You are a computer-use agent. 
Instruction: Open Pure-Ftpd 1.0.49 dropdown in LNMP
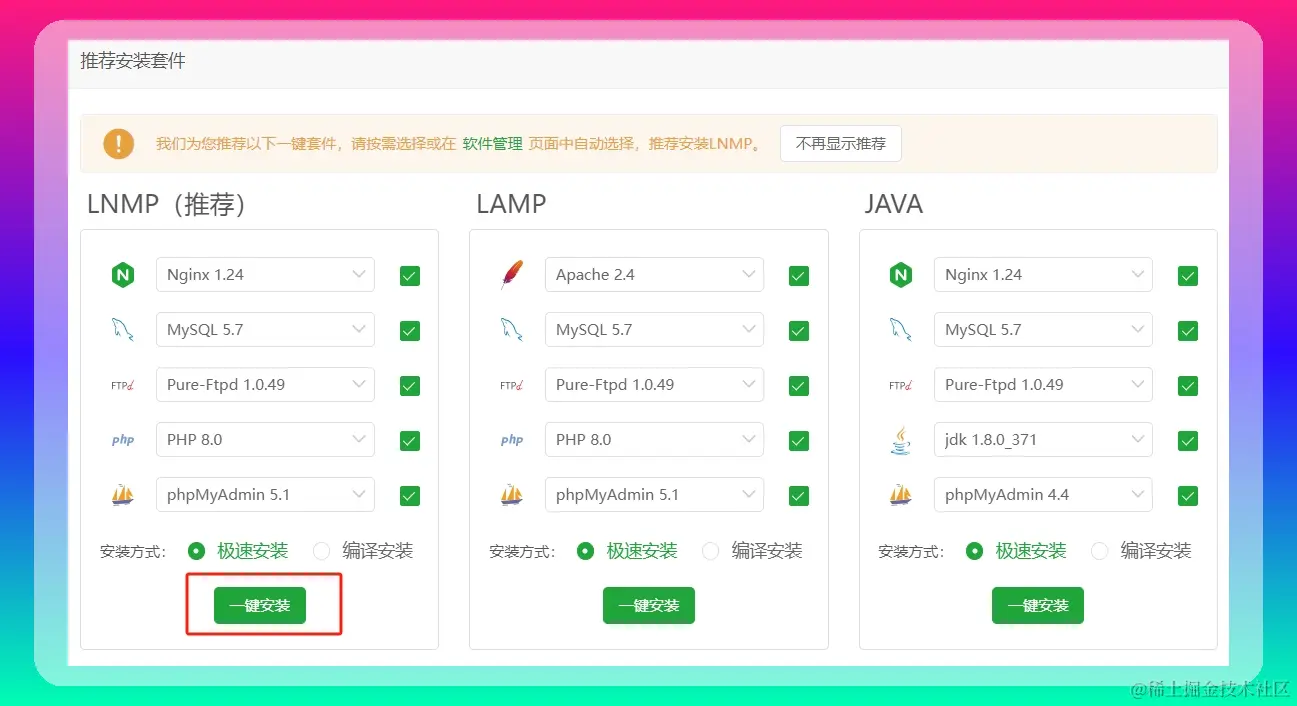point(265,385)
